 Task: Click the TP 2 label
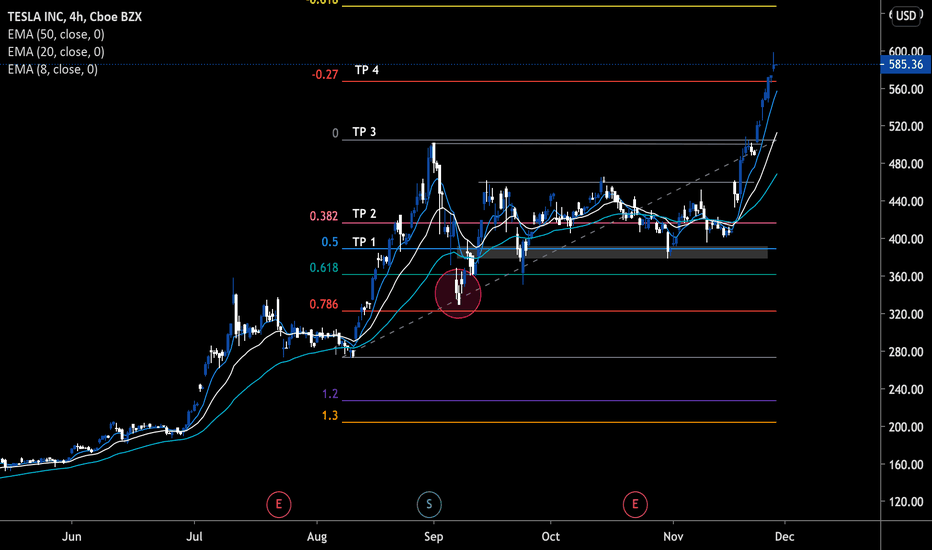pos(364,214)
